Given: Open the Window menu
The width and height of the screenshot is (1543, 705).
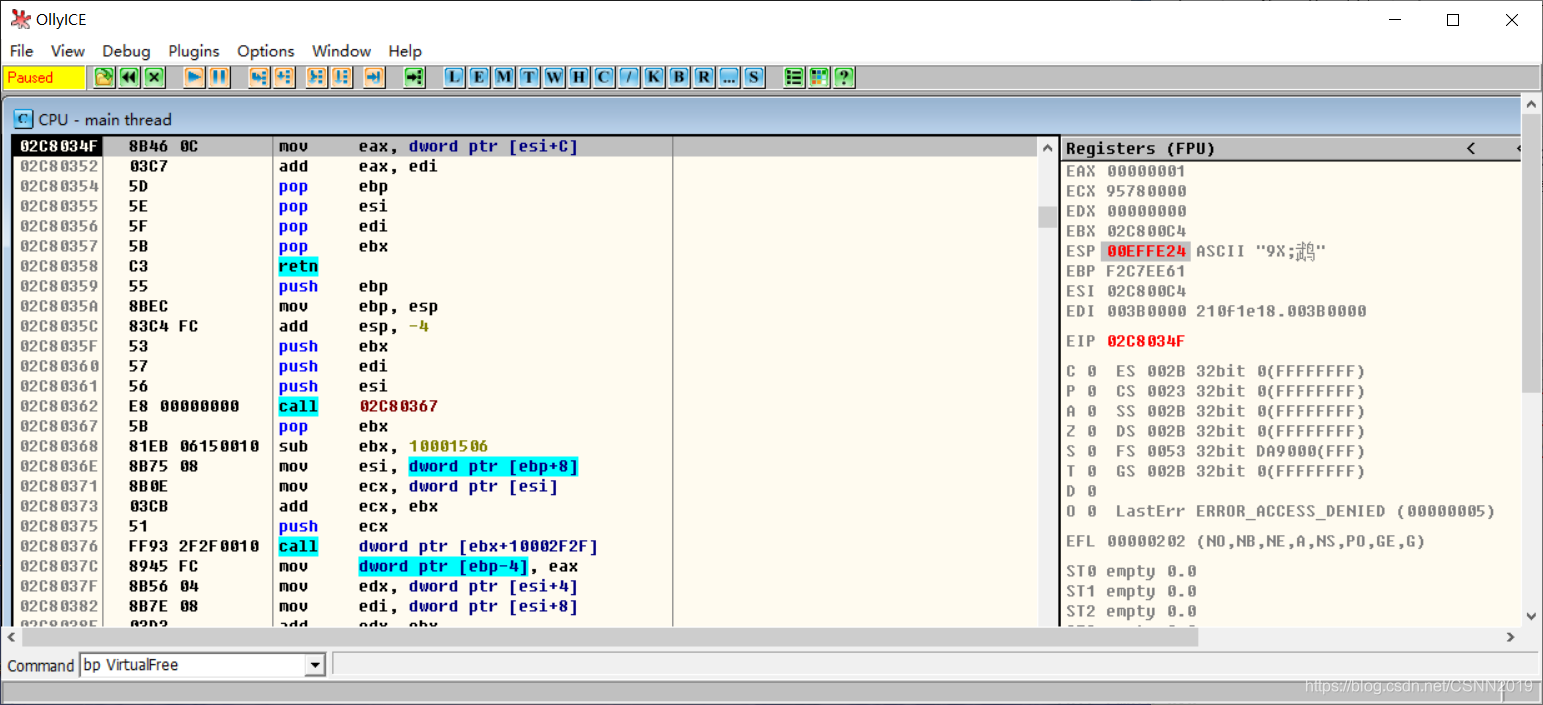Looking at the screenshot, I should [341, 51].
